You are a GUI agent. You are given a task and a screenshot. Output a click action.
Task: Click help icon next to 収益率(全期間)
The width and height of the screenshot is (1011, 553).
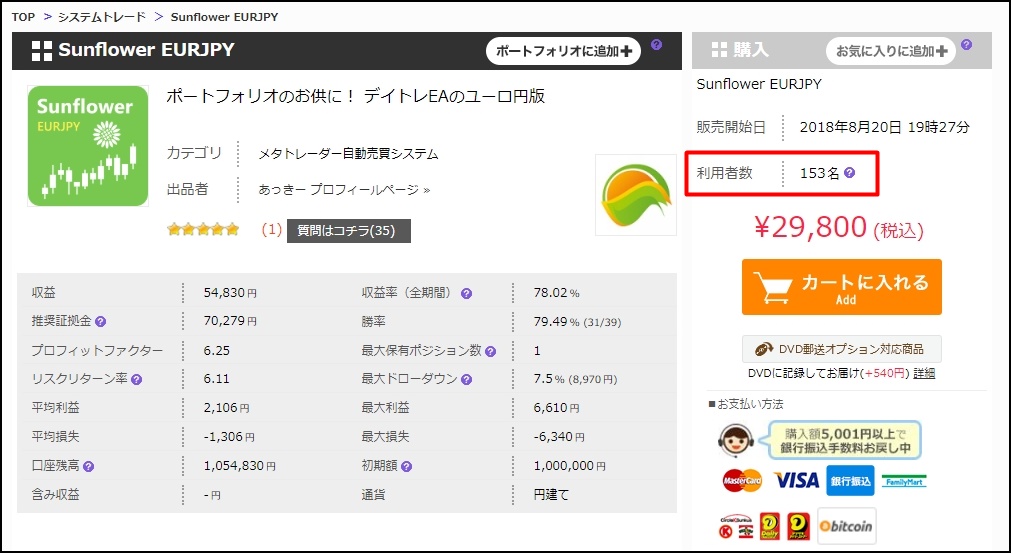(466, 293)
